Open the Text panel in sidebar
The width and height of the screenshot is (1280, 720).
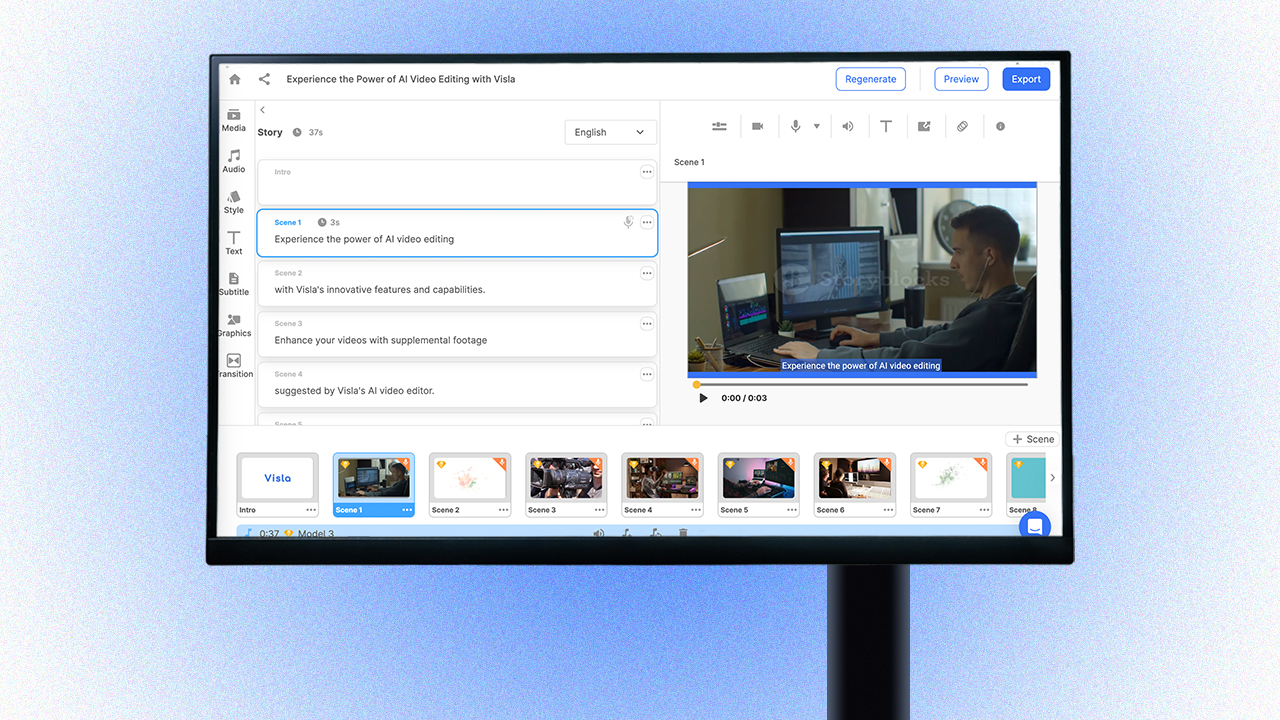[x=234, y=243]
